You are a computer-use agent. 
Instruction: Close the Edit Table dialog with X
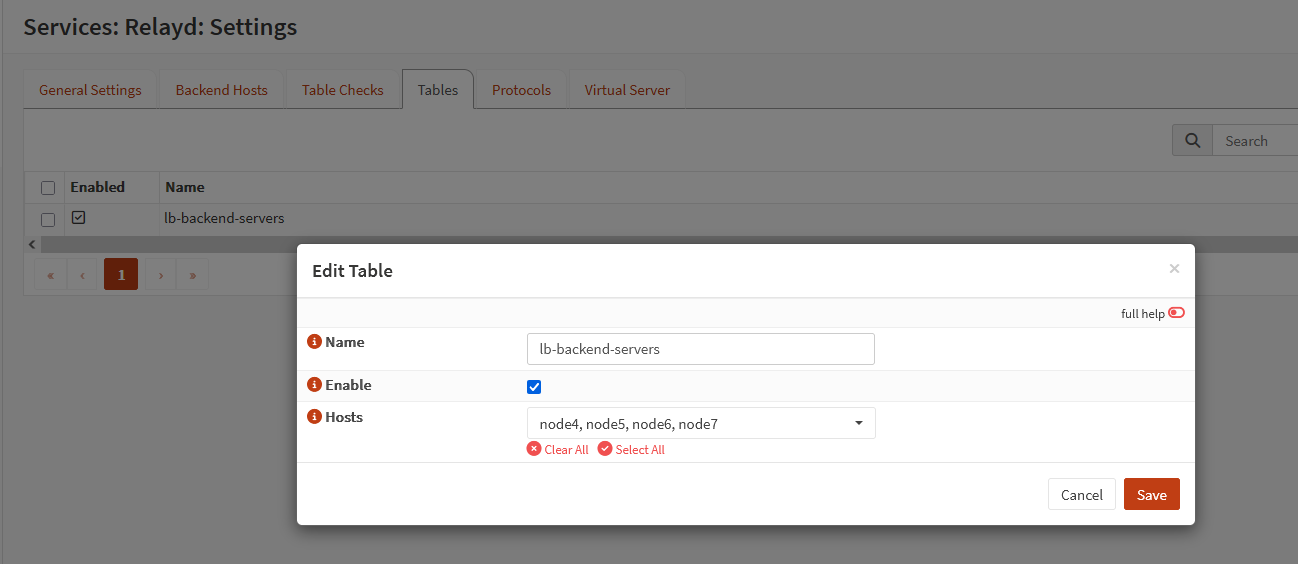click(x=1174, y=268)
